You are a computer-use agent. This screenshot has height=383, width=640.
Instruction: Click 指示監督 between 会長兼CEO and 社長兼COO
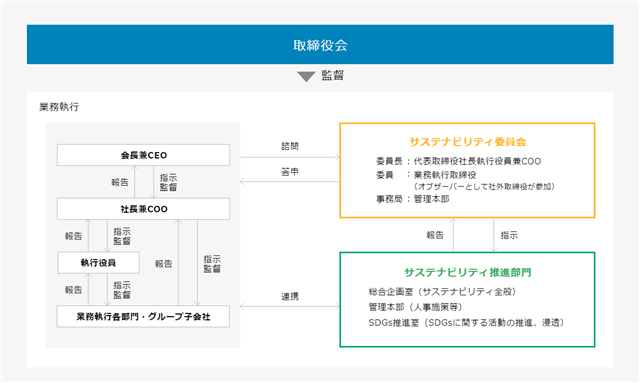tap(168, 183)
